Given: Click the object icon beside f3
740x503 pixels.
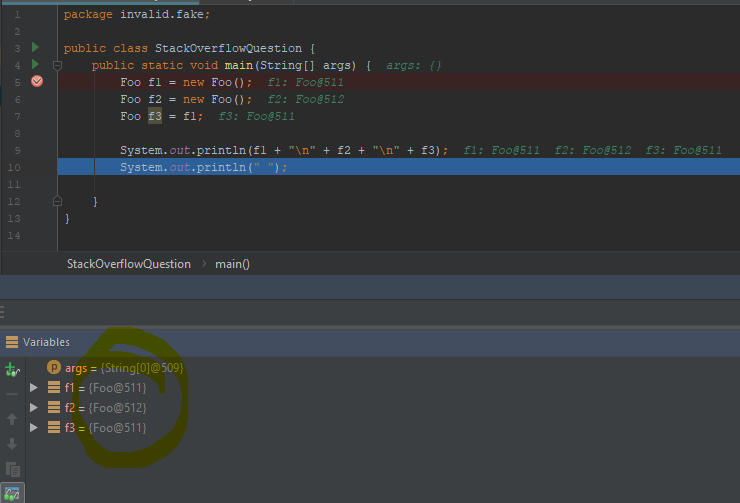Looking at the screenshot, I should click(54, 428).
